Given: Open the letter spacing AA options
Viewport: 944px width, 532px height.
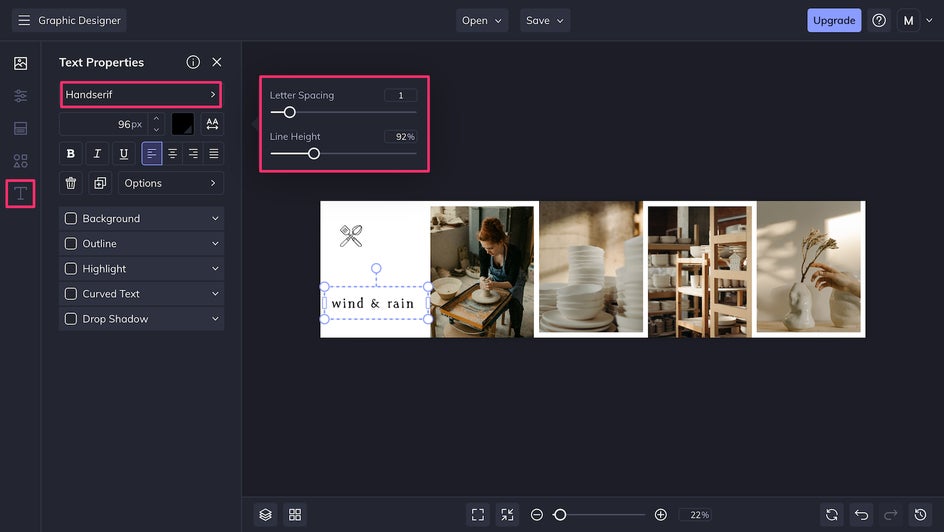Looking at the screenshot, I should pyautogui.click(x=212, y=124).
